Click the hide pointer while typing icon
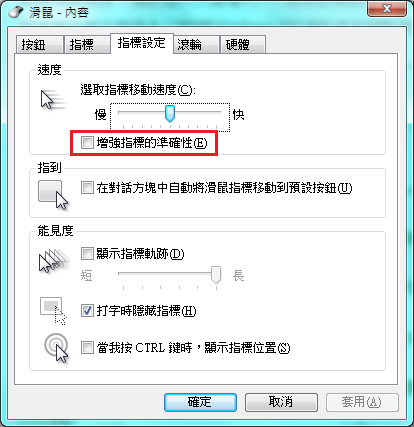This screenshot has width=414, height=427. (x=53, y=311)
